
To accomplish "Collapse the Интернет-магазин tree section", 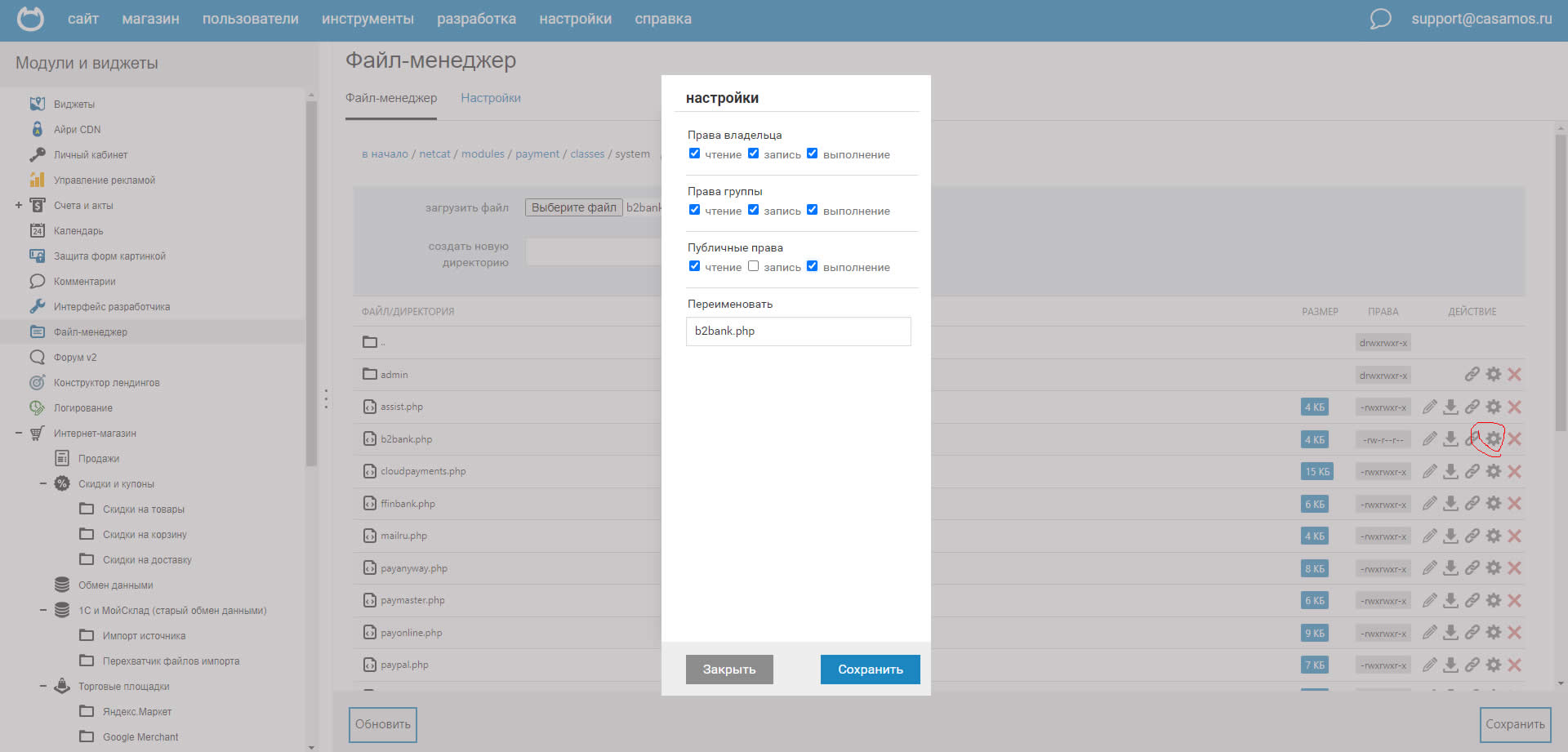I will point(19,434).
